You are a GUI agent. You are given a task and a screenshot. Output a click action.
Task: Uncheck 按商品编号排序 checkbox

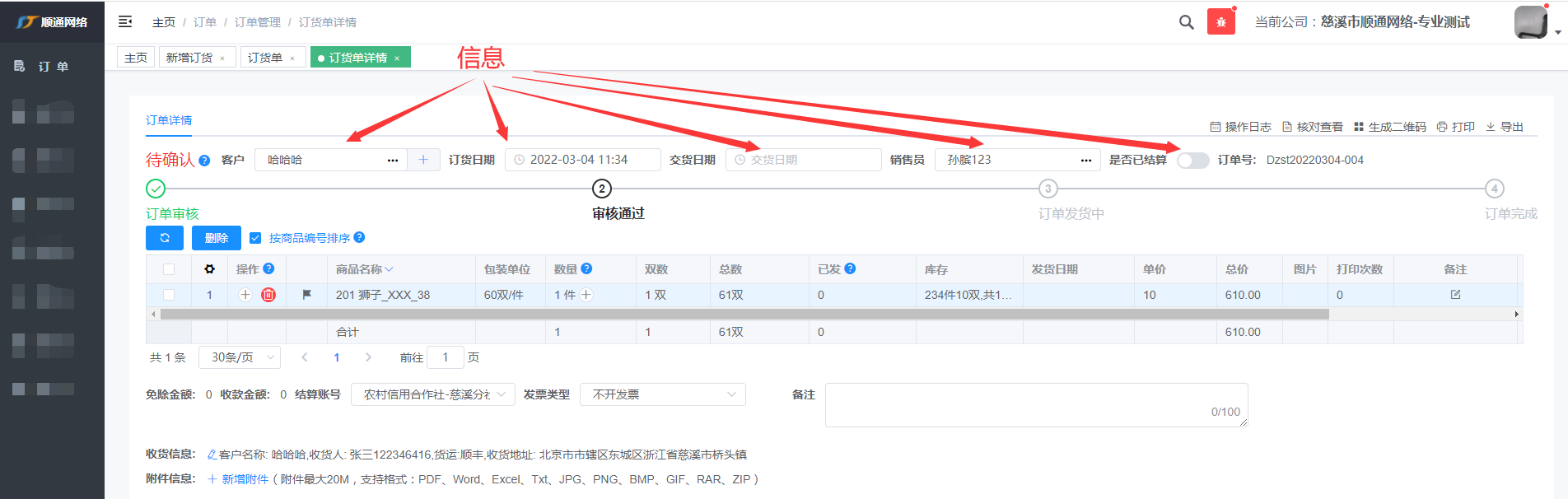tap(255, 238)
